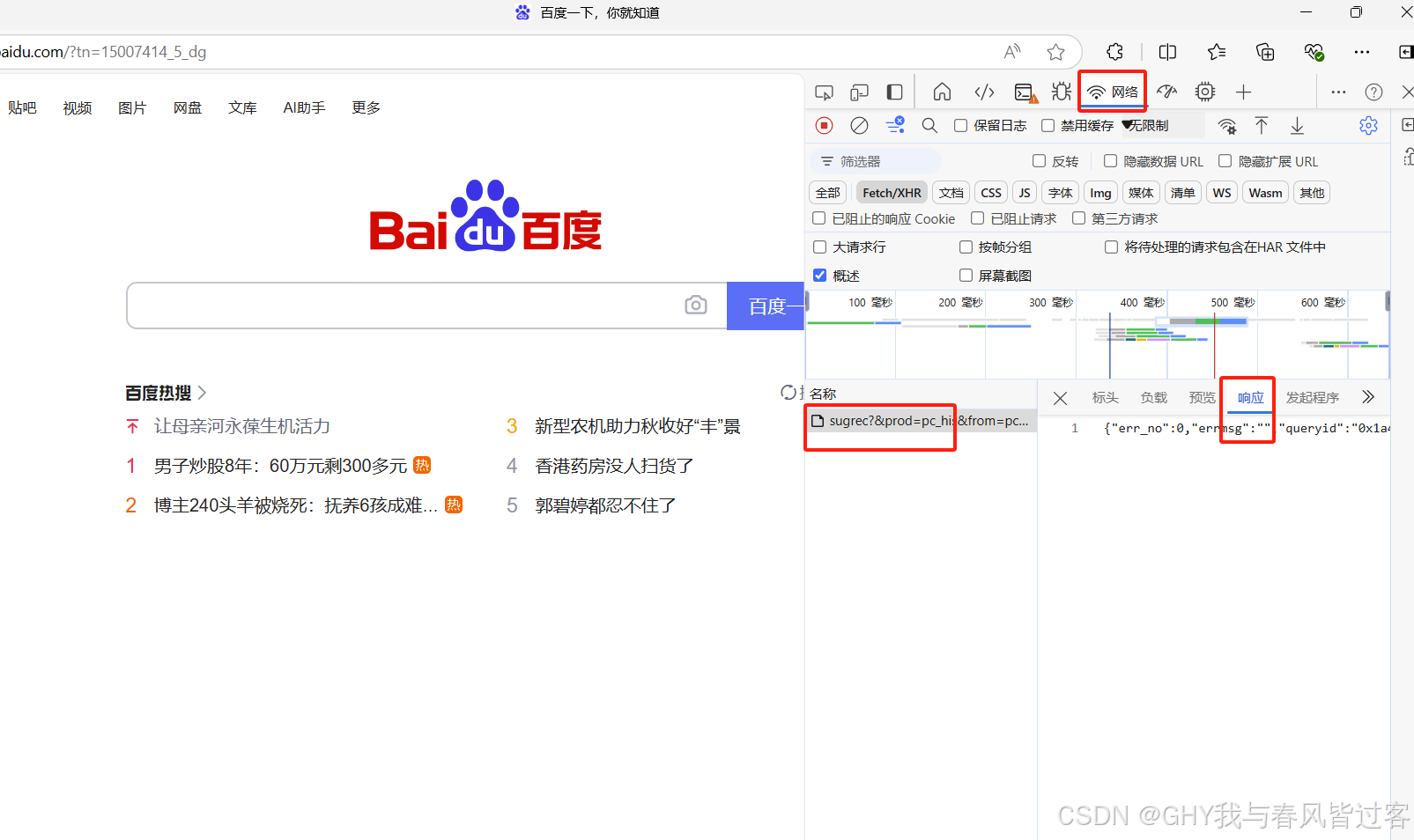Open DevTools customize three-dot menu

[1338, 92]
